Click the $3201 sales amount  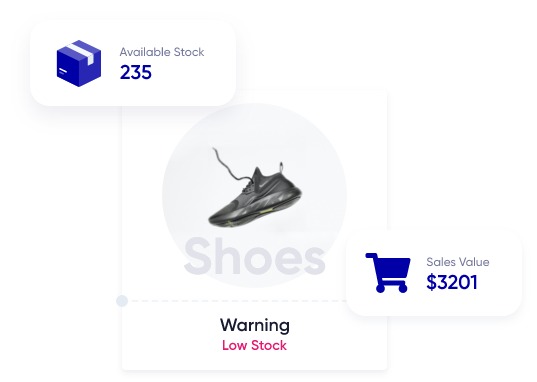[x=452, y=282]
